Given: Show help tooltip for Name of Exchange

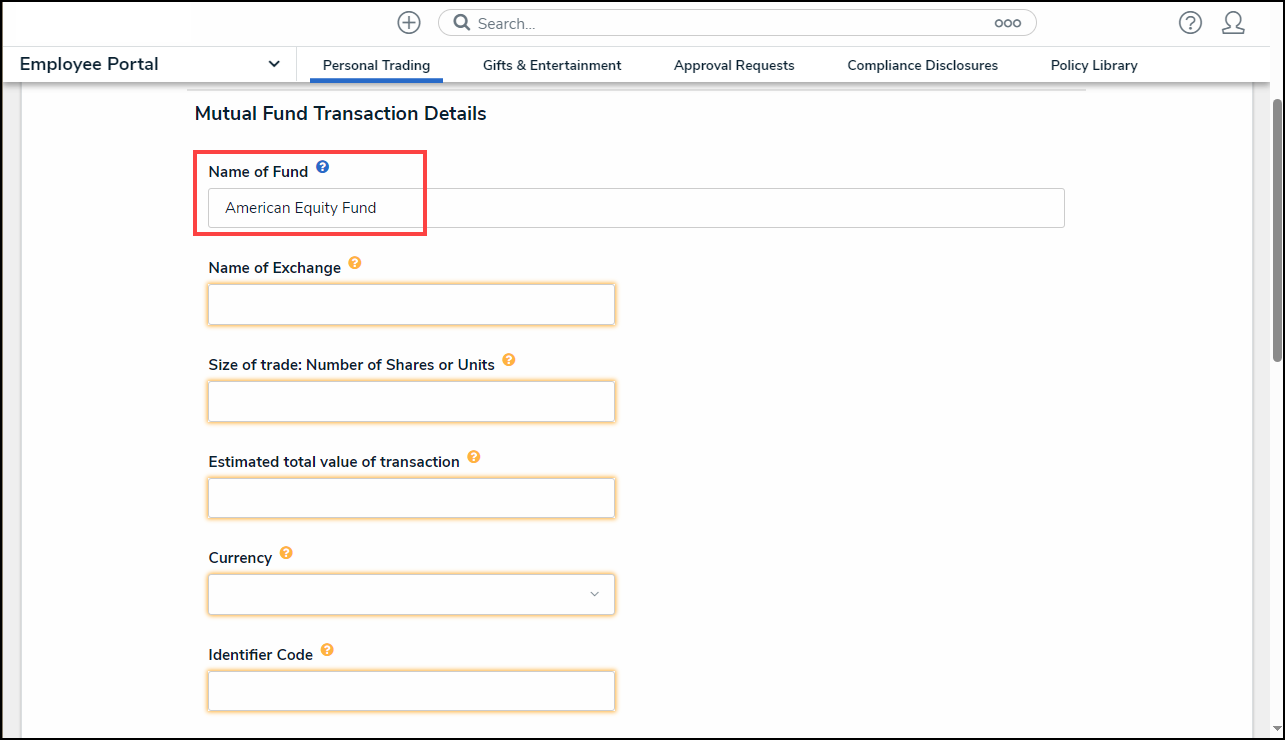Looking at the screenshot, I should click(x=354, y=265).
